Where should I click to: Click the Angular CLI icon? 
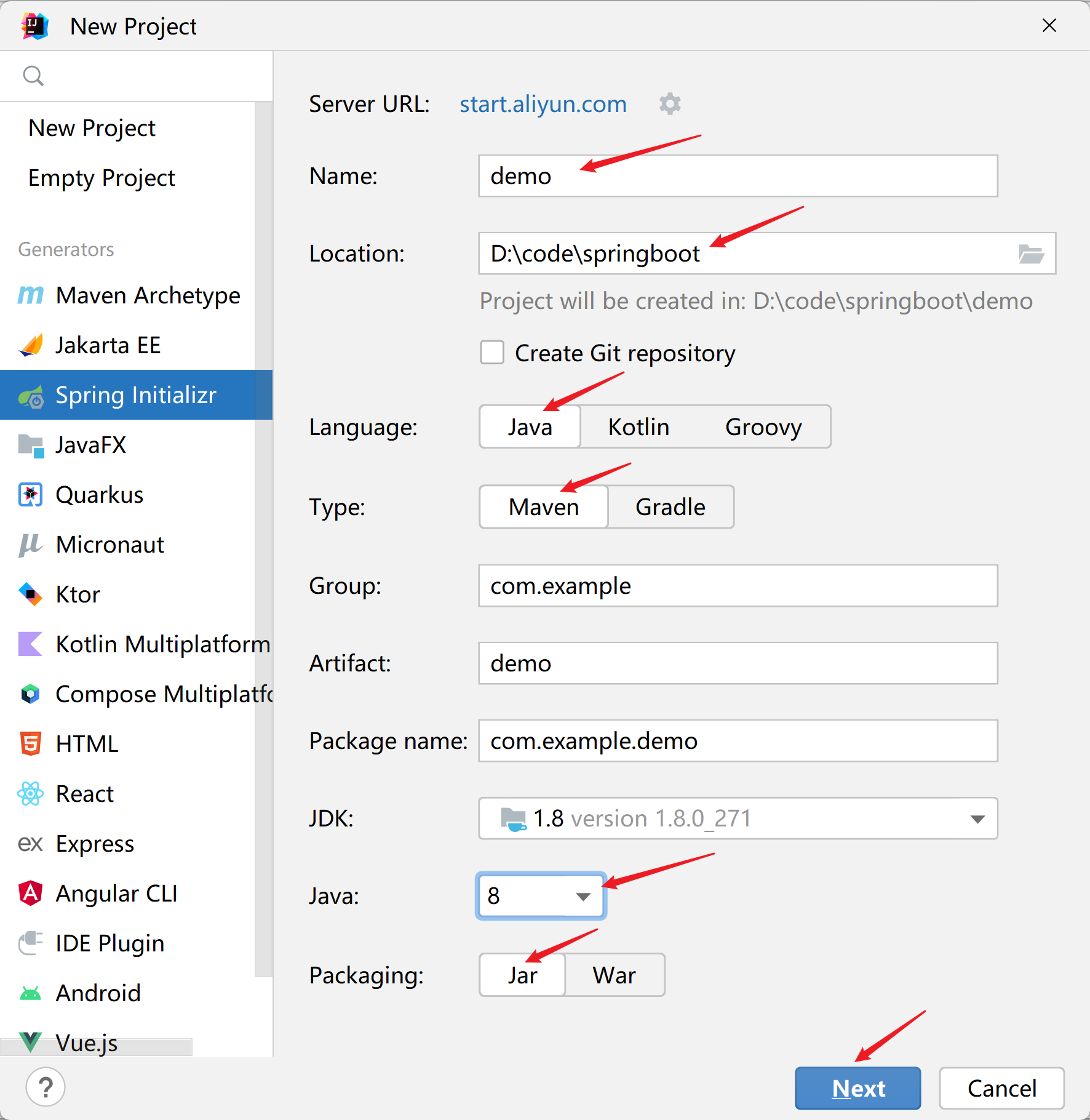coord(31,894)
